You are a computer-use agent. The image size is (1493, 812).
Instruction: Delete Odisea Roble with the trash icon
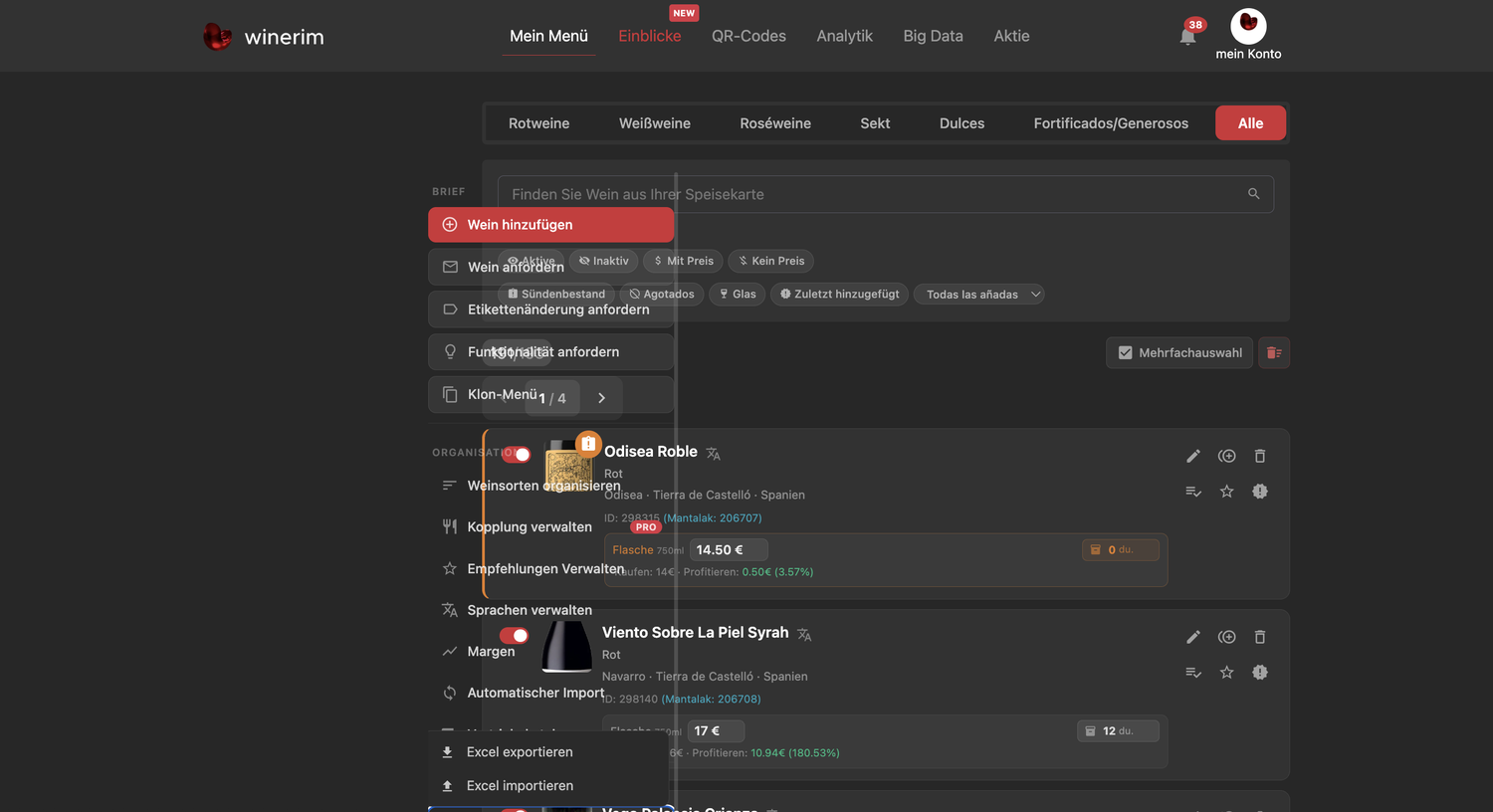click(1260, 456)
